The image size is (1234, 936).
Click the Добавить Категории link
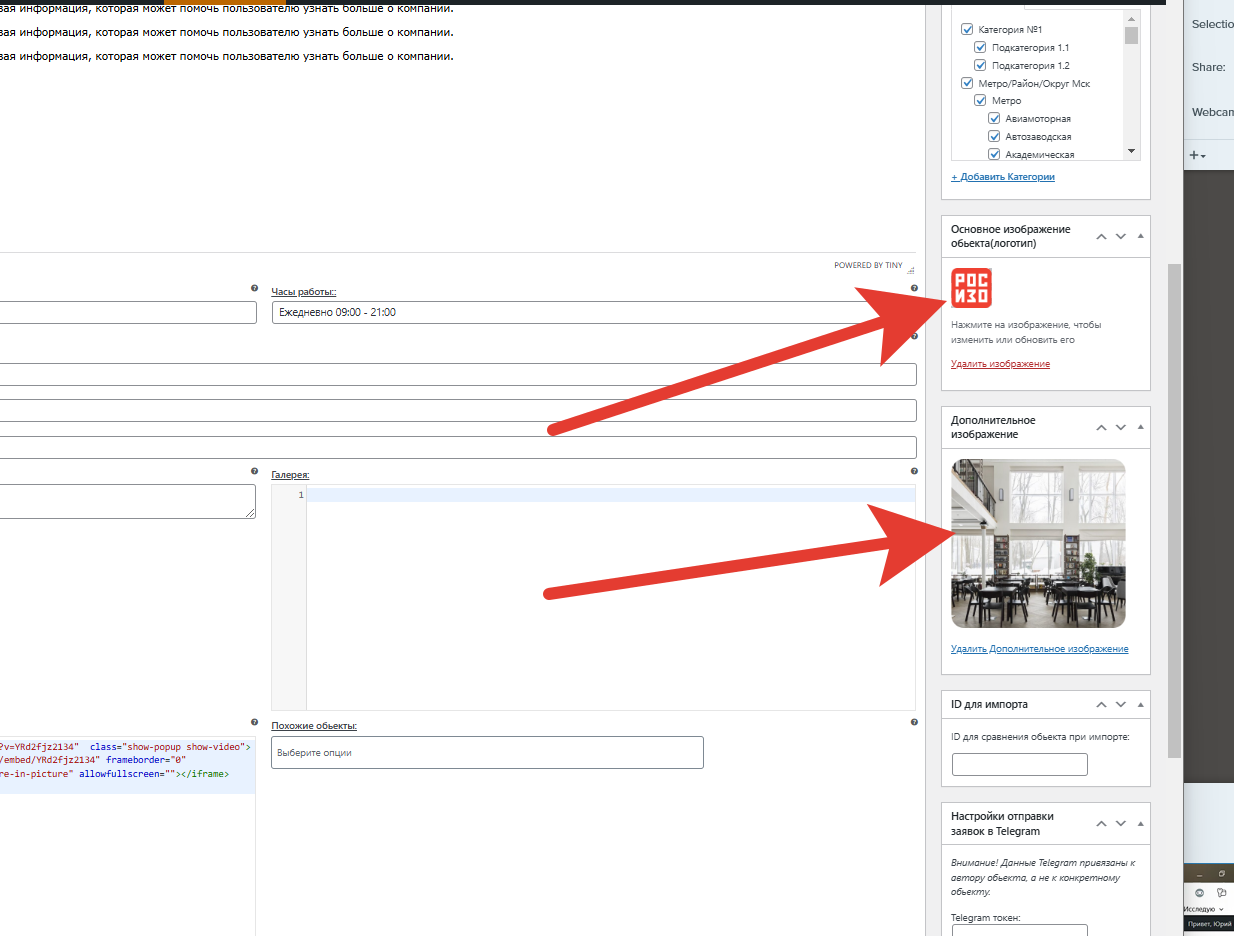[x=1002, y=177]
